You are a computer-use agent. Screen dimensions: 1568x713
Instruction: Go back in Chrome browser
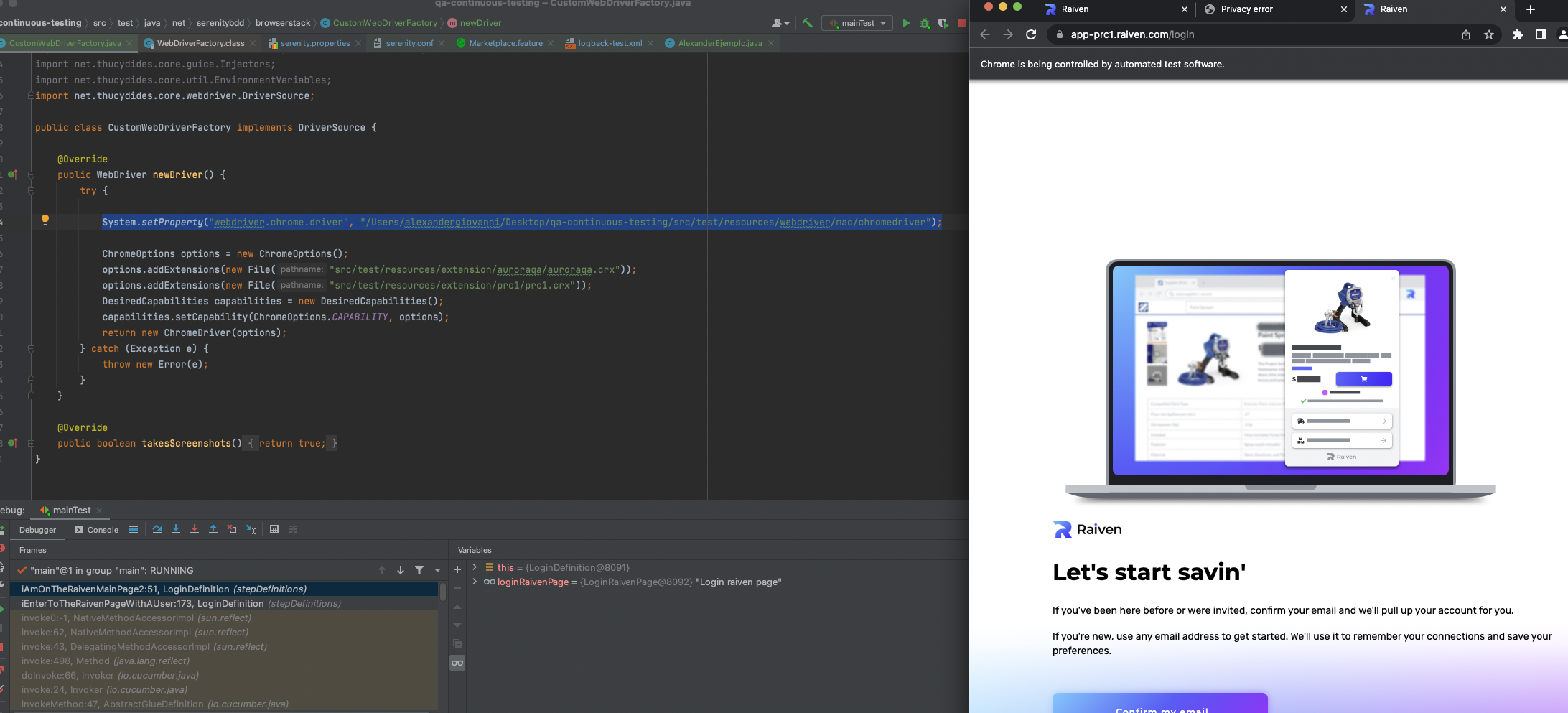click(x=985, y=34)
